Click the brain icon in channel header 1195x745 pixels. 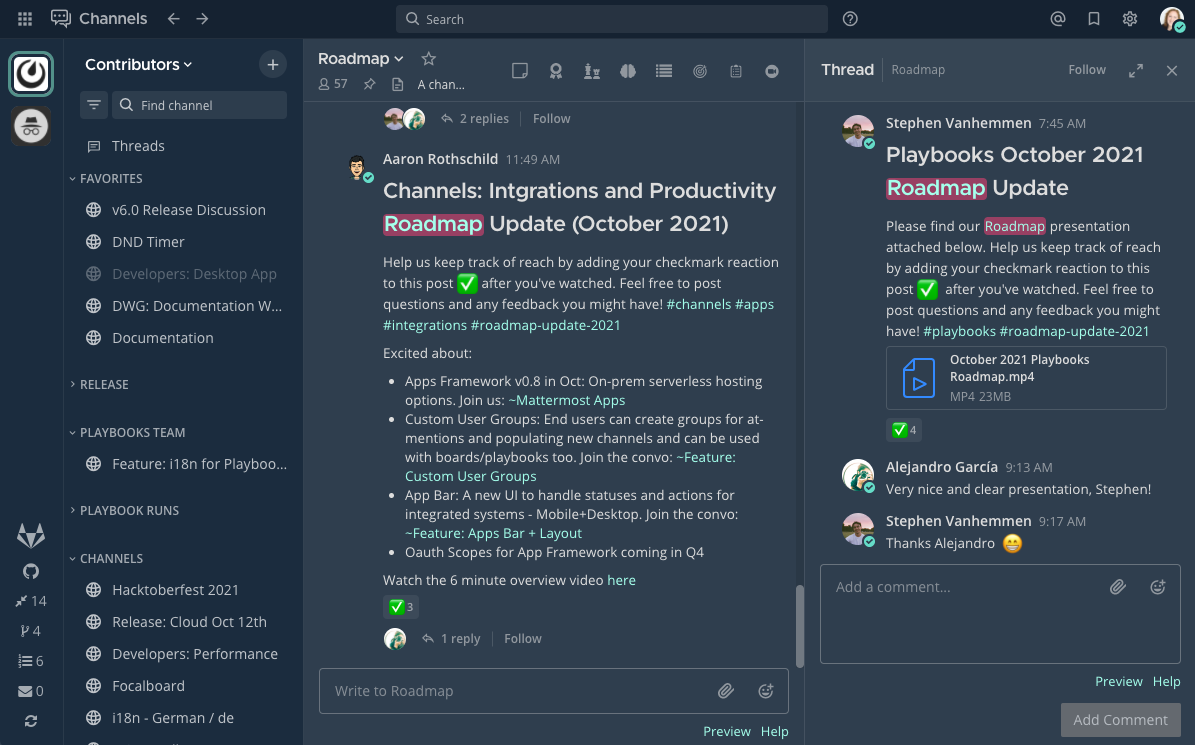coord(627,71)
